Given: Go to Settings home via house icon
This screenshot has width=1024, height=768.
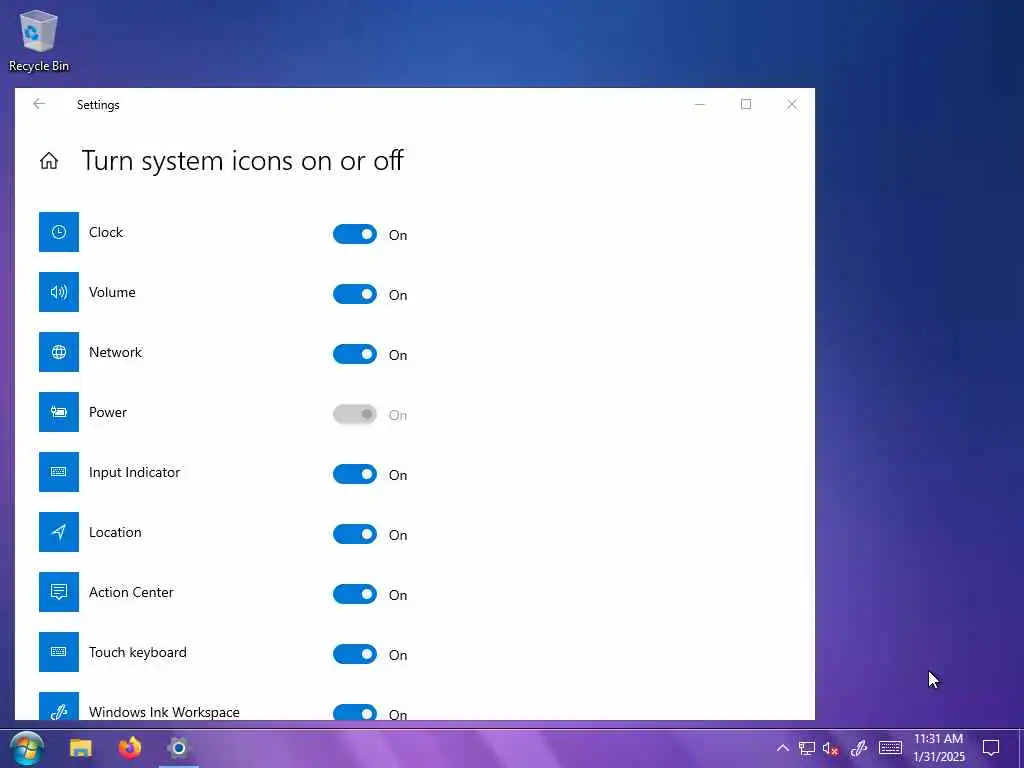Looking at the screenshot, I should pos(49,161).
